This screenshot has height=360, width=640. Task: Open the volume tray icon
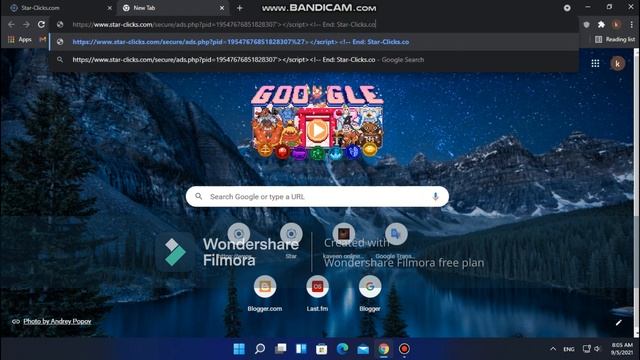[x=598, y=349]
